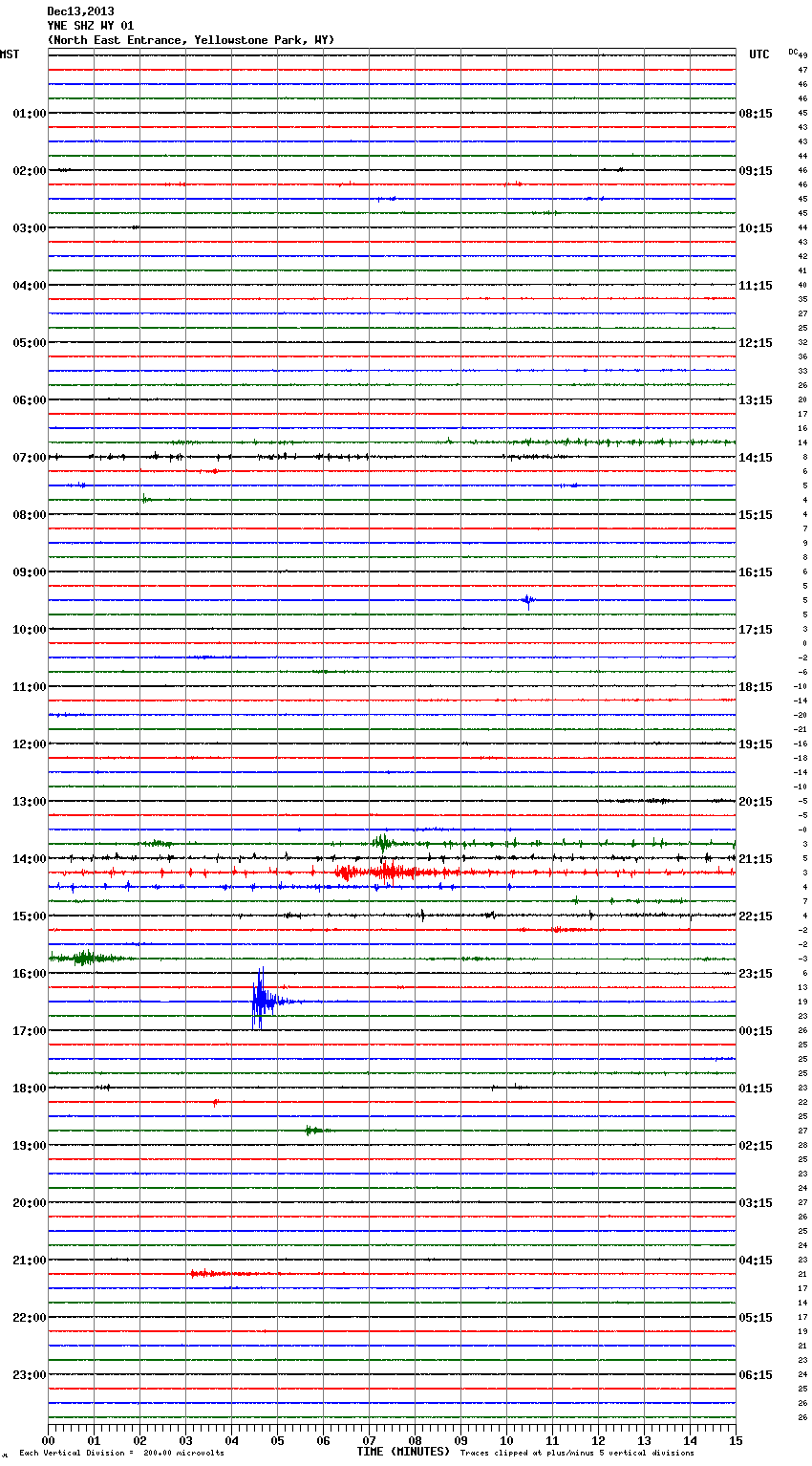The width and height of the screenshot is (812, 1466).
Task: Click the bottom axis minute label '15'
Action: (736, 1440)
